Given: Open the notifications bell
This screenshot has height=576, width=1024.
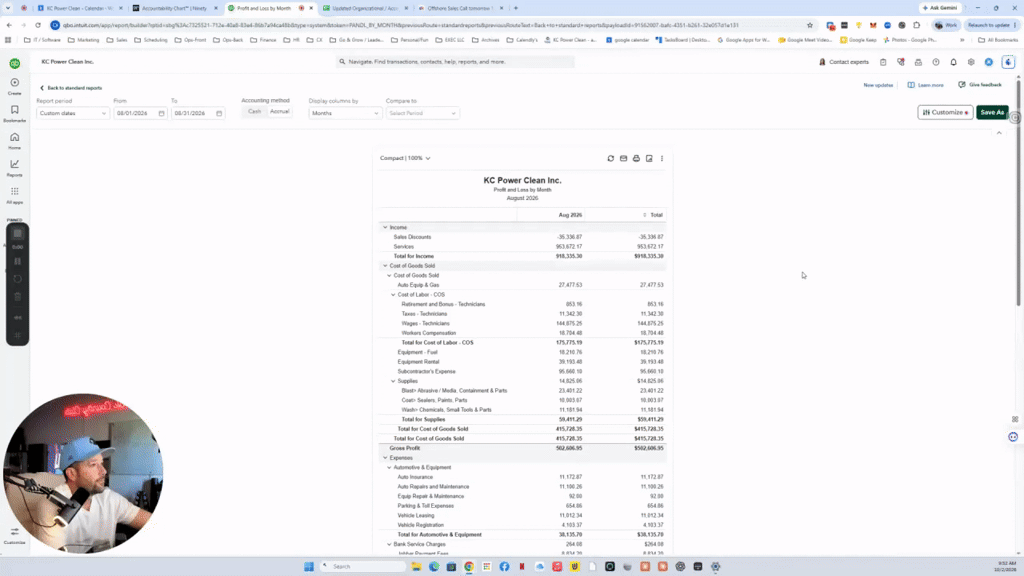Looking at the screenshot, I should [953, 62].
